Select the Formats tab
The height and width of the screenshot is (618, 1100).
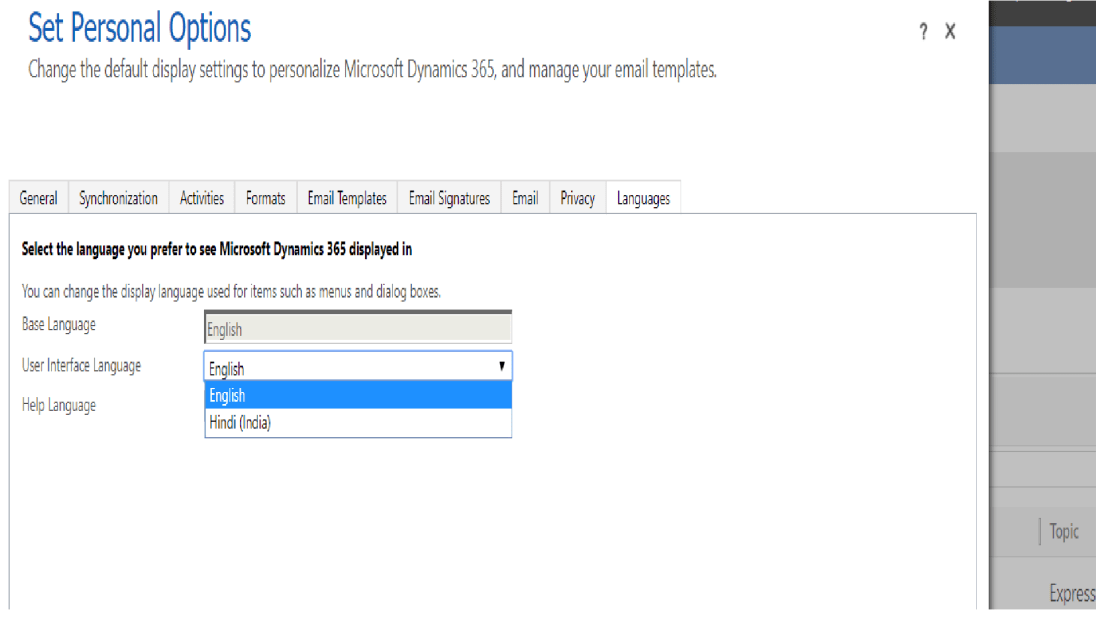[x=265, y=198]
